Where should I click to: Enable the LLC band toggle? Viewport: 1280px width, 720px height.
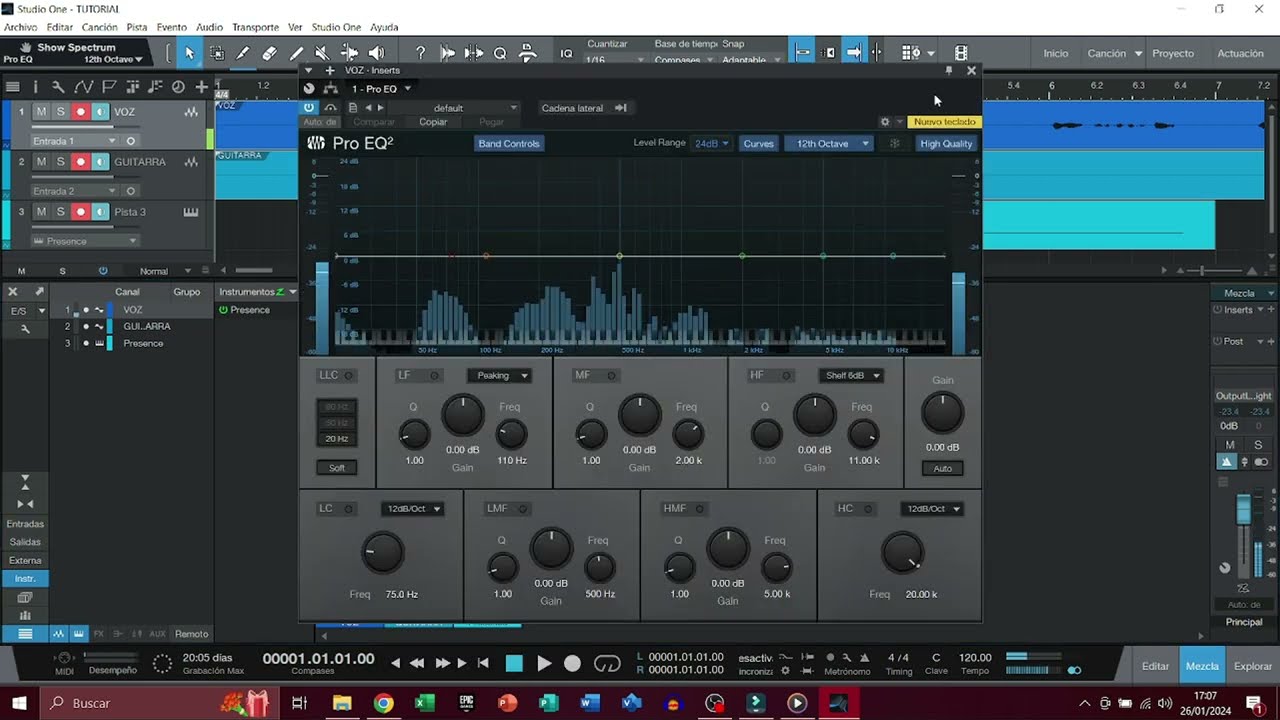tap(349, 376)
